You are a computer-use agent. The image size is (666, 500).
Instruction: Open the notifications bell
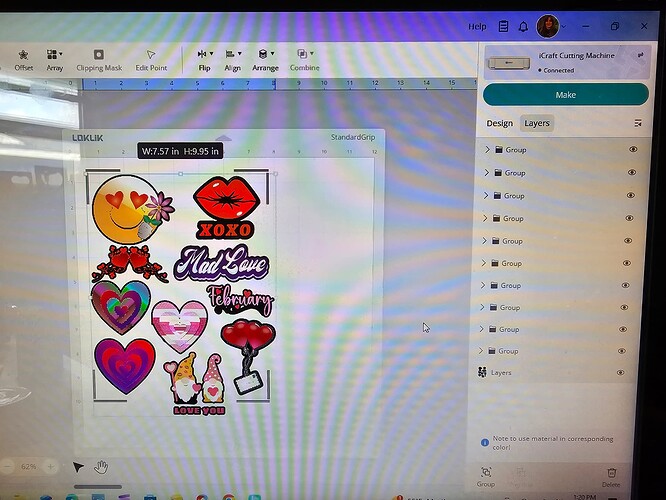(x=523, y=27)
